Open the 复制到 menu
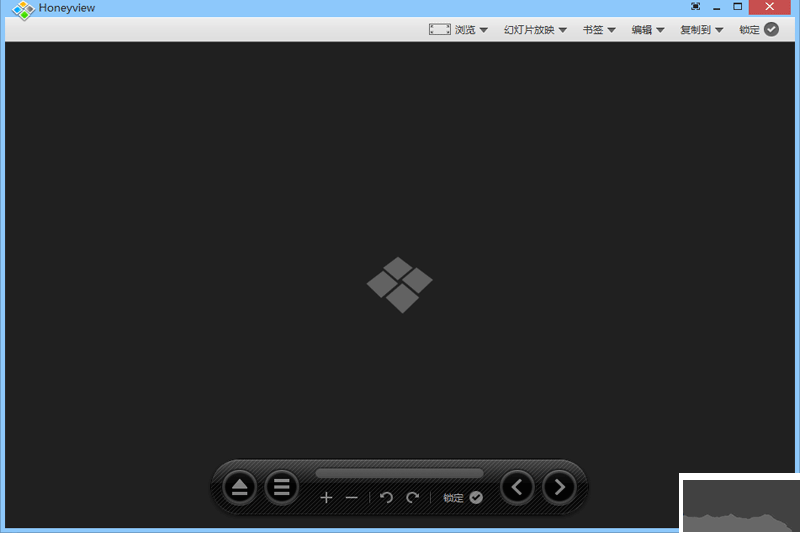 pos(701,30)
